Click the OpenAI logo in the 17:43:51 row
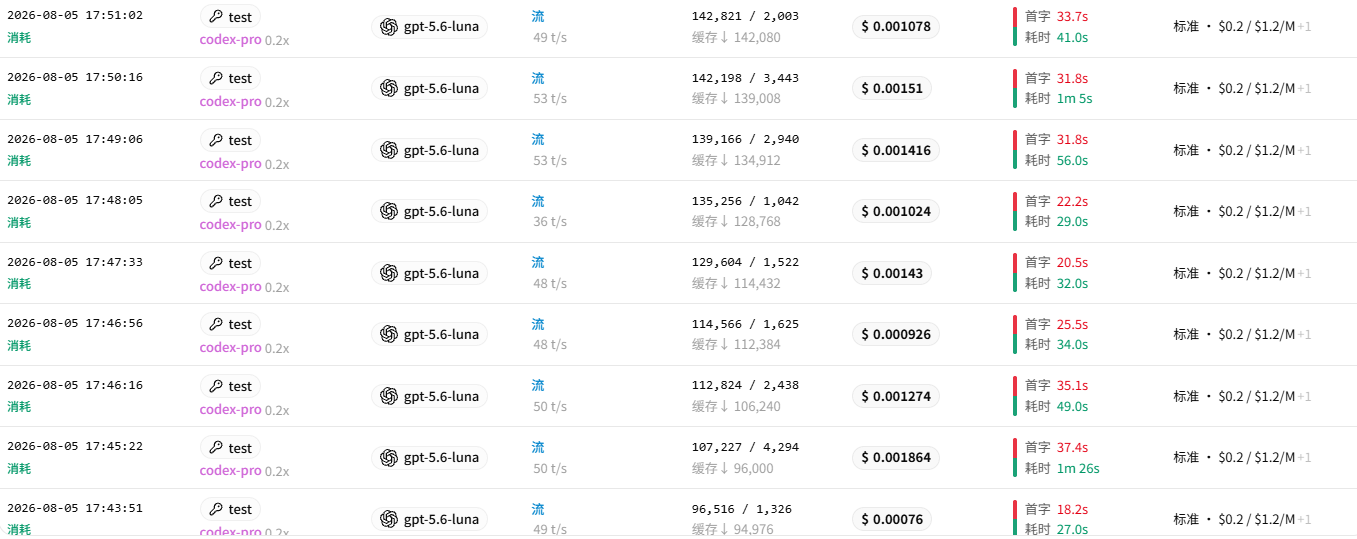 click(389, 519)
